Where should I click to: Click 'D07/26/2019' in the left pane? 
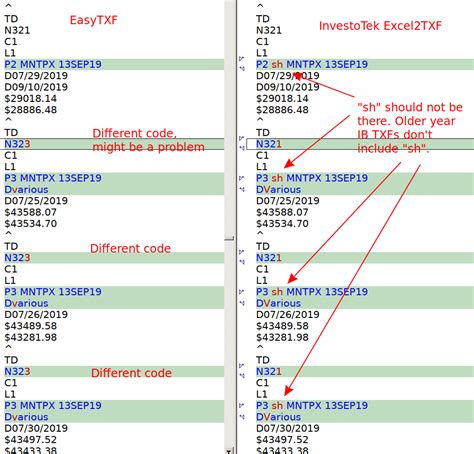click(36, 315)
